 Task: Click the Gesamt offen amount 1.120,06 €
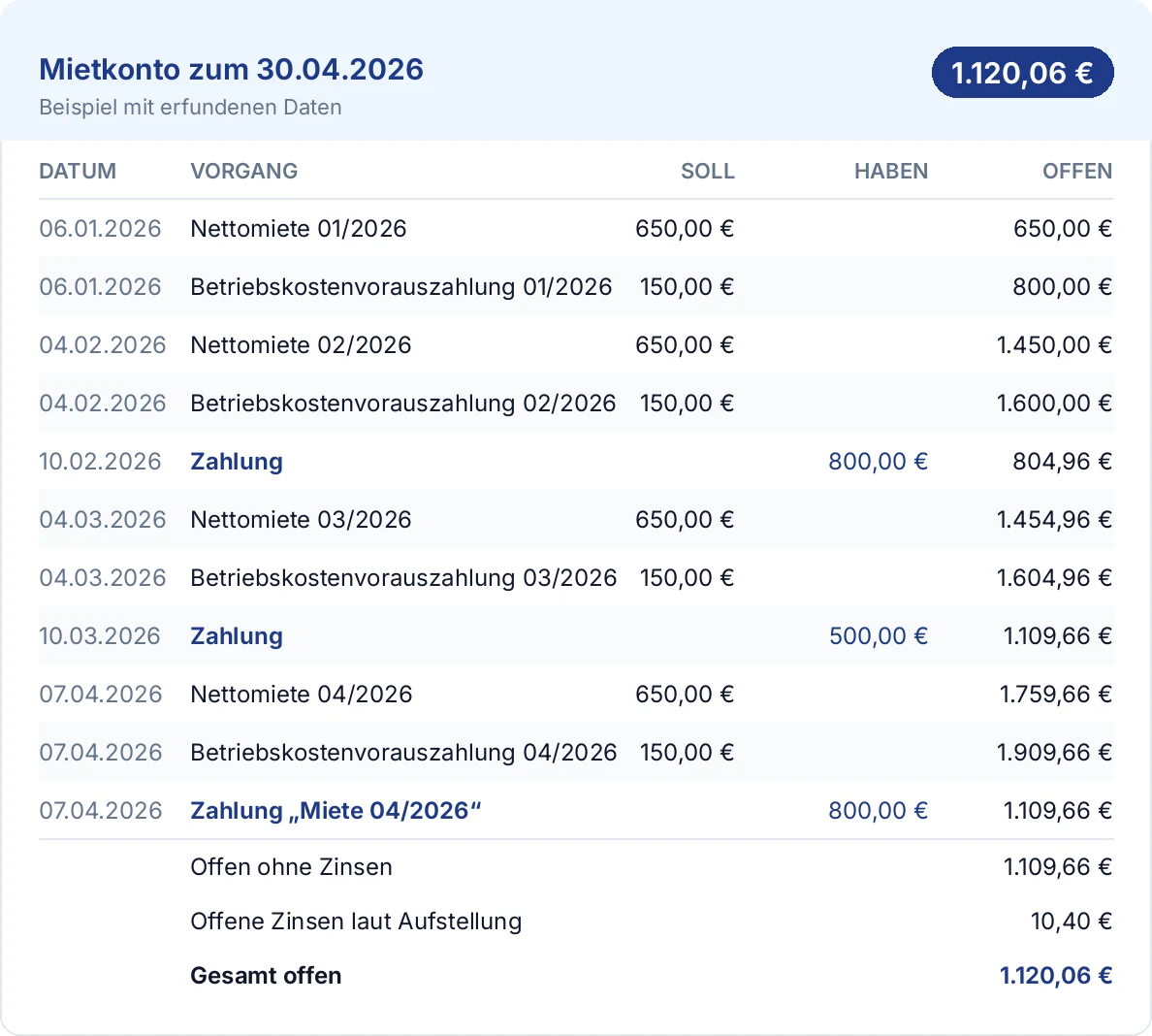click(1056, 976)
